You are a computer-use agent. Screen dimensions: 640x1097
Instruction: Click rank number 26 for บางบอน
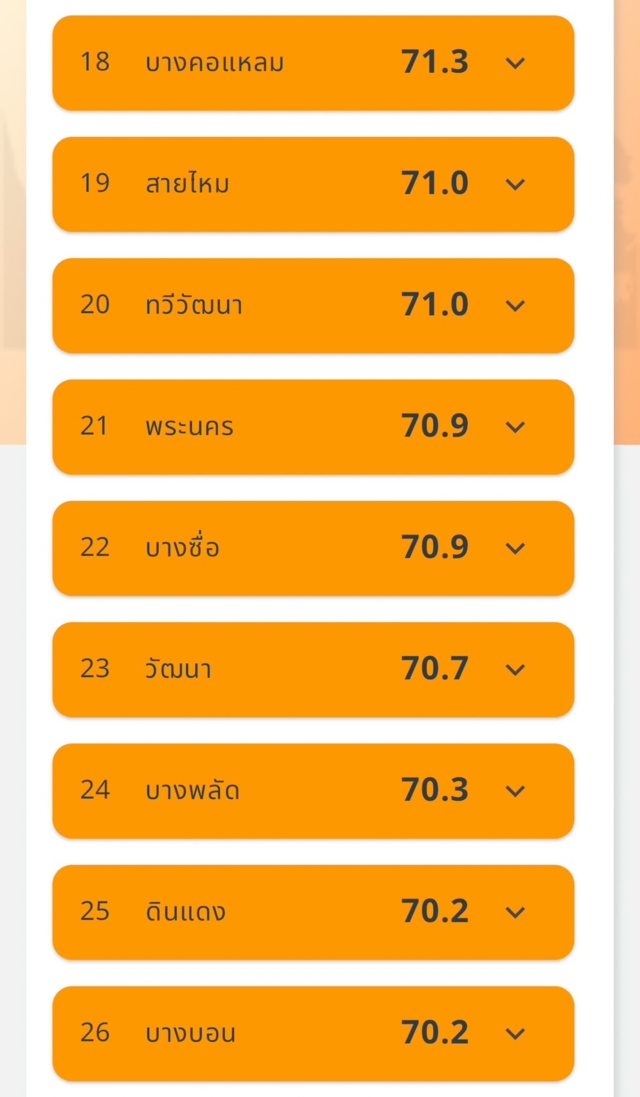click(95, 1033)
